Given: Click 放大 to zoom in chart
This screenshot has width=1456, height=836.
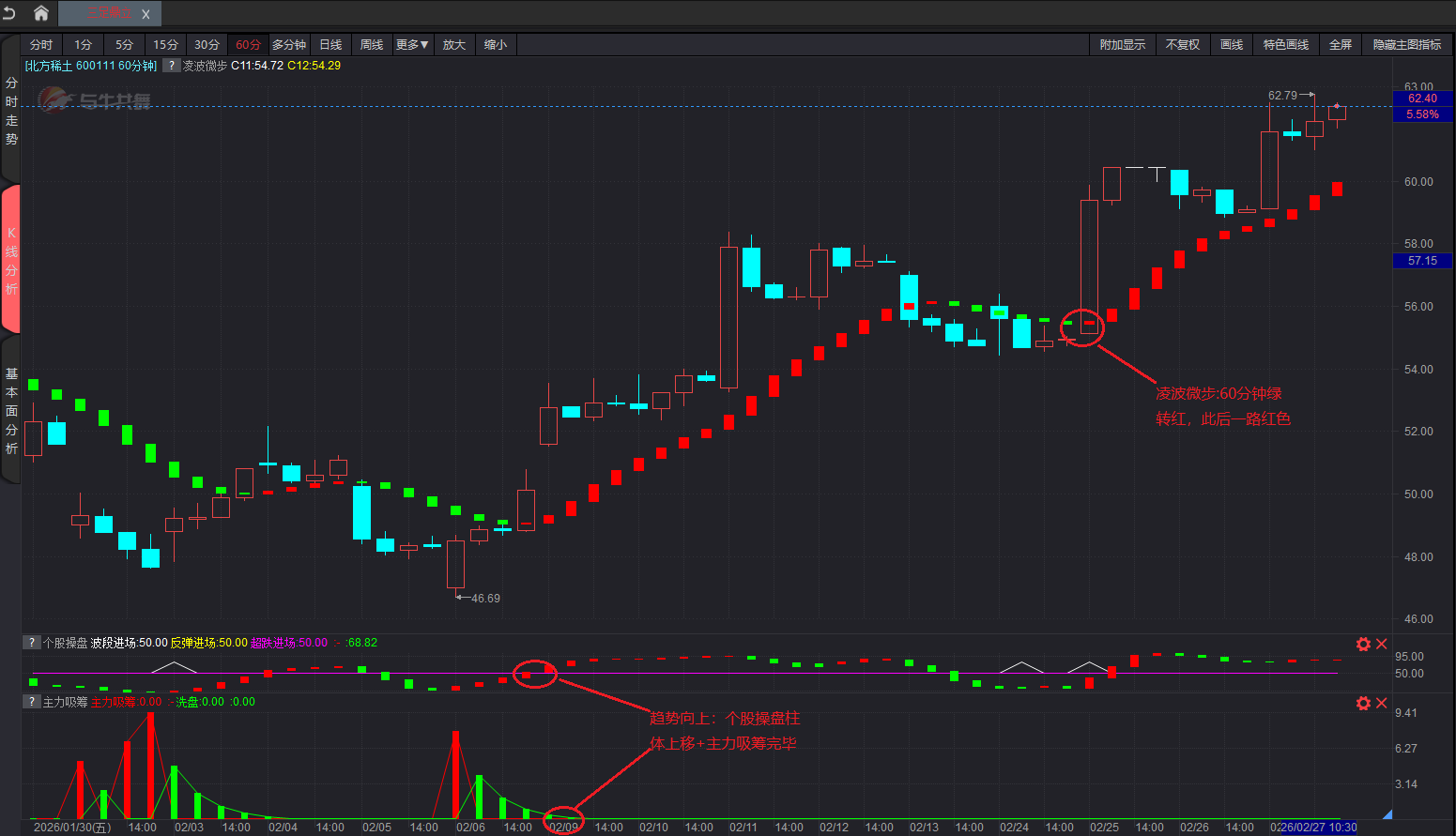Looking at the screenshot, I should tap(453, 45).
